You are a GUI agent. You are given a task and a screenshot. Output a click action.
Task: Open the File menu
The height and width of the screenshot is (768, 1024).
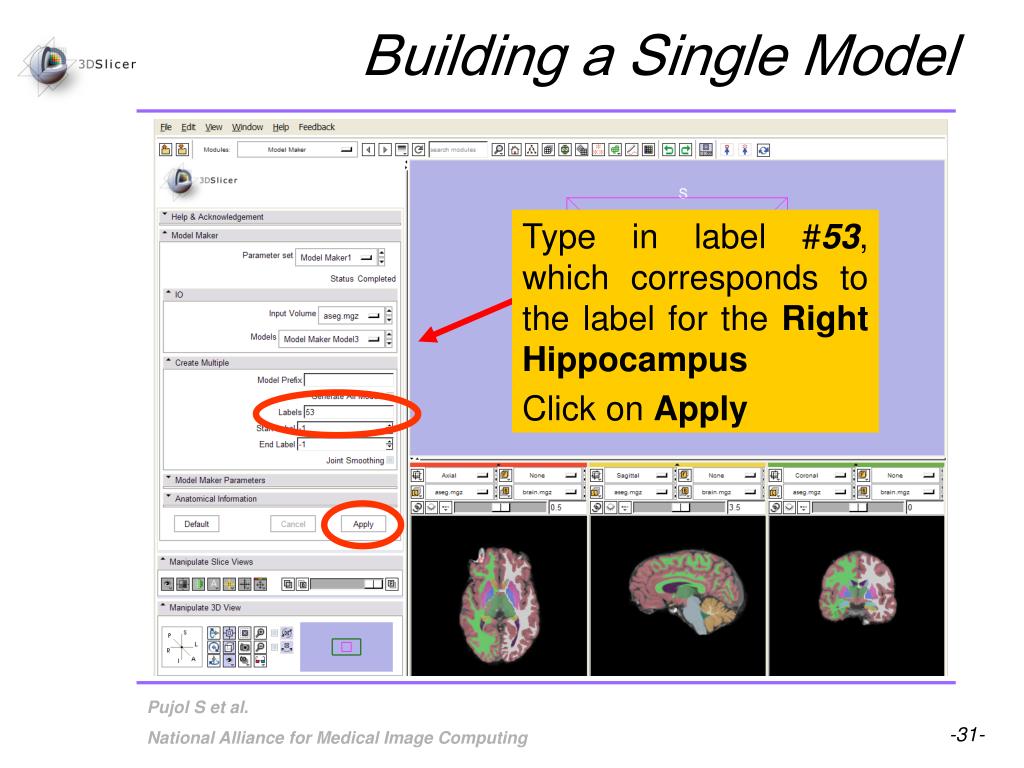point(166,127)
